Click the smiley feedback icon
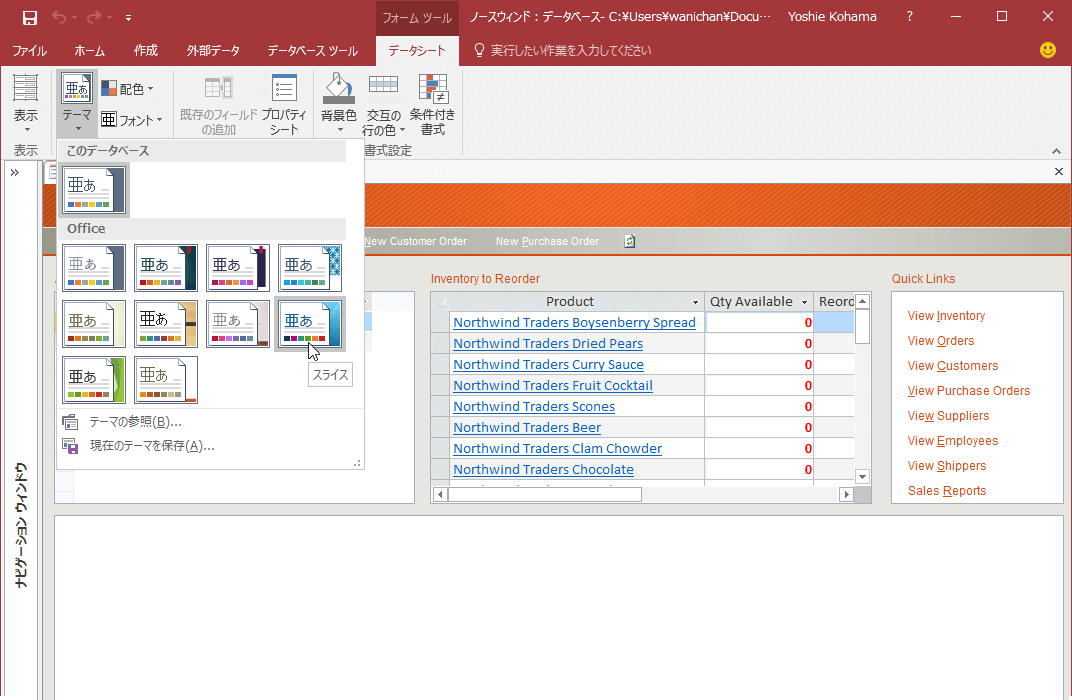Viewport: 1072px width, 700px height. 1047,50
